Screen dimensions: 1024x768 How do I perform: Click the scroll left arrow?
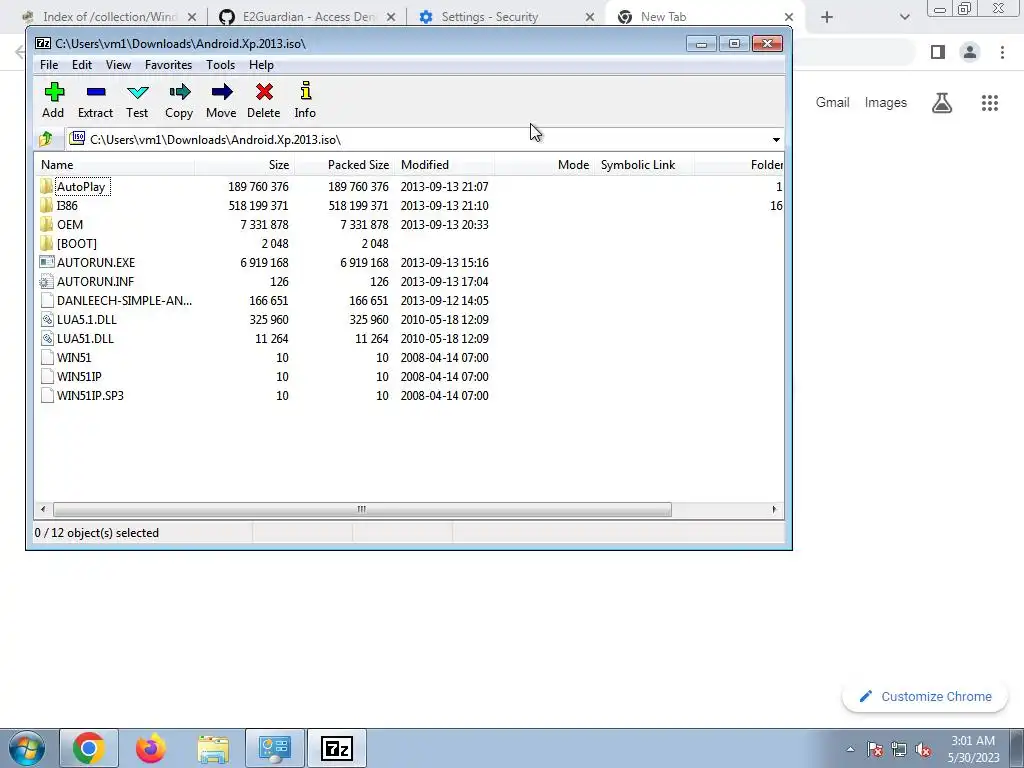coord(43,509)
